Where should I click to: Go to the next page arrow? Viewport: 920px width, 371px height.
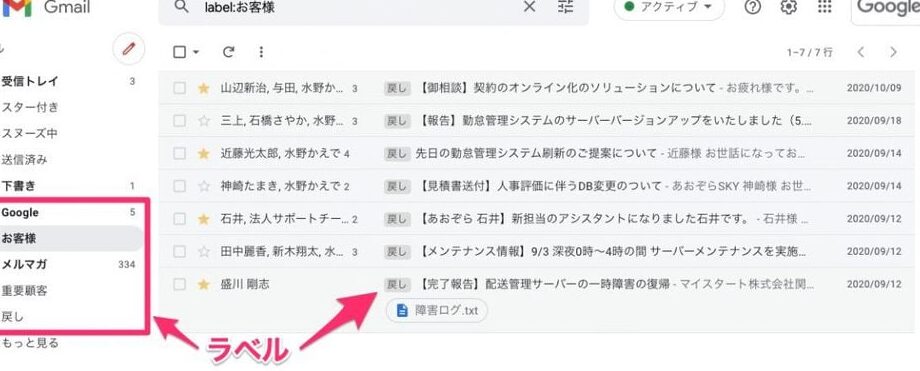(893, 52)
